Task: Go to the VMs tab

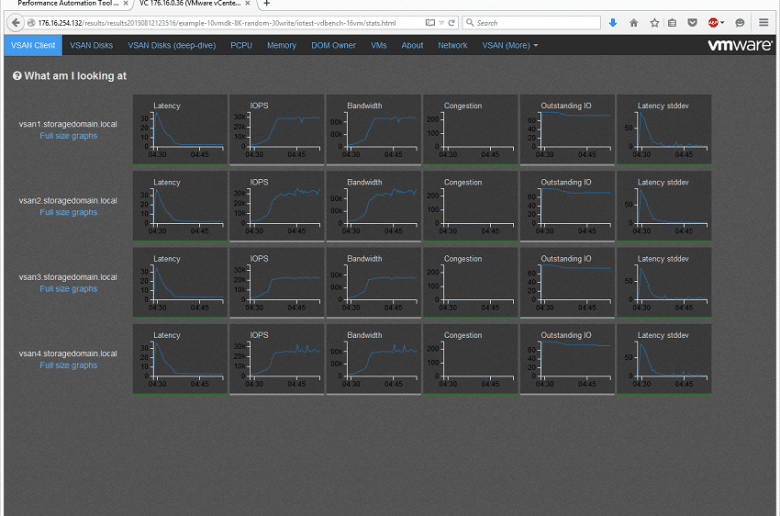Action: click(x=379, y=45)
